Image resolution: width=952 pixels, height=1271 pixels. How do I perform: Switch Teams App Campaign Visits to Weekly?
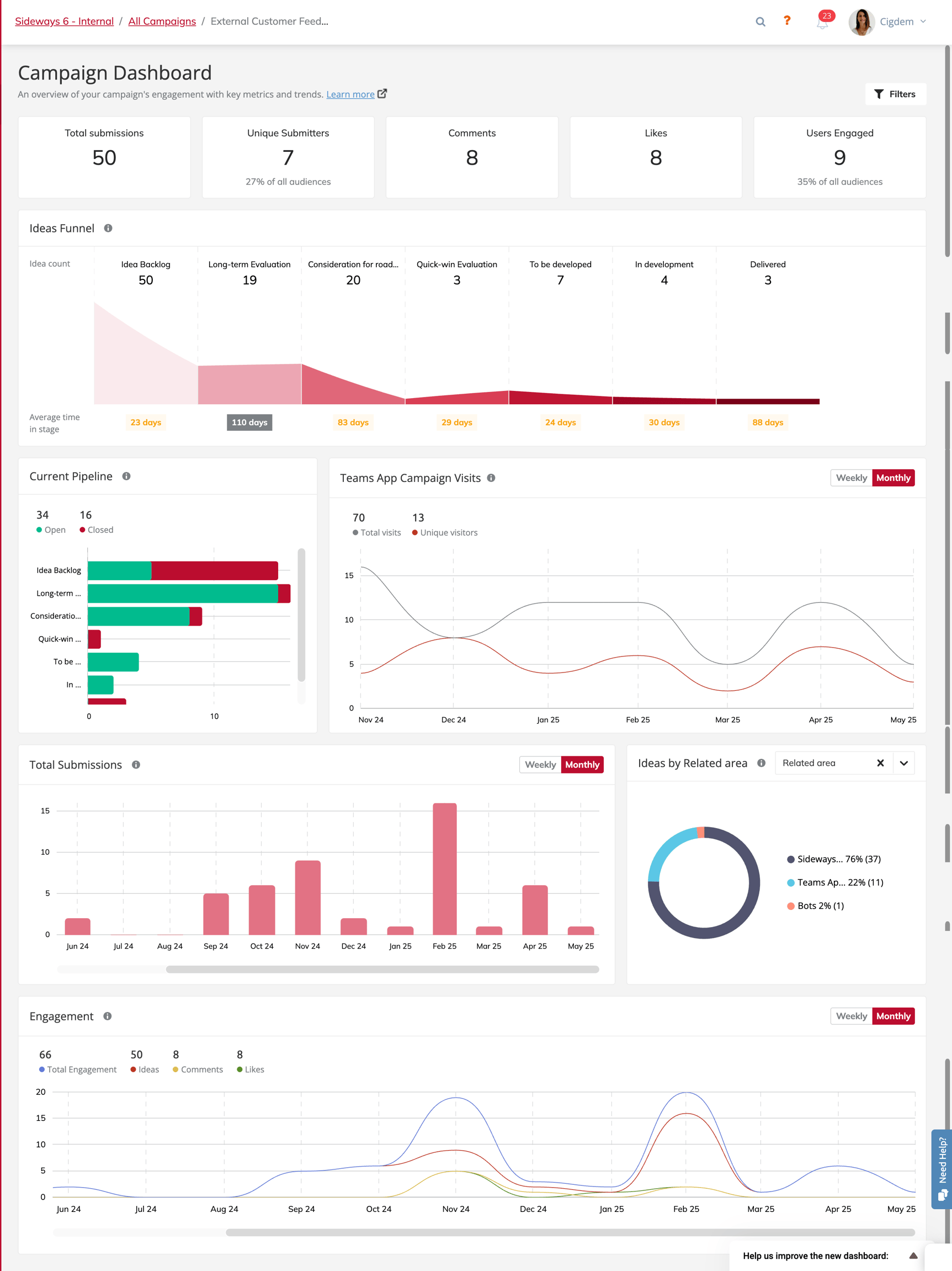tap(851, 478)
